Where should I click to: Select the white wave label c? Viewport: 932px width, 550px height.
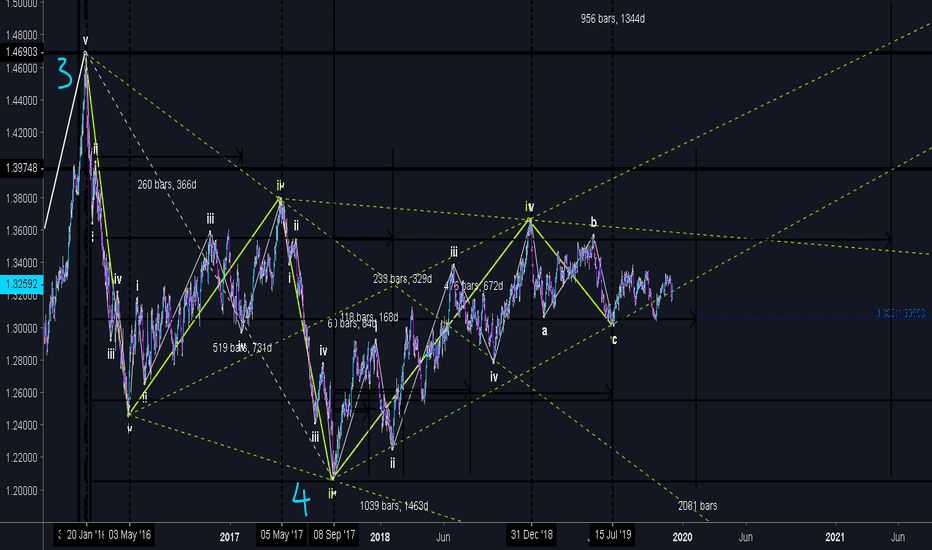[615, 339]
